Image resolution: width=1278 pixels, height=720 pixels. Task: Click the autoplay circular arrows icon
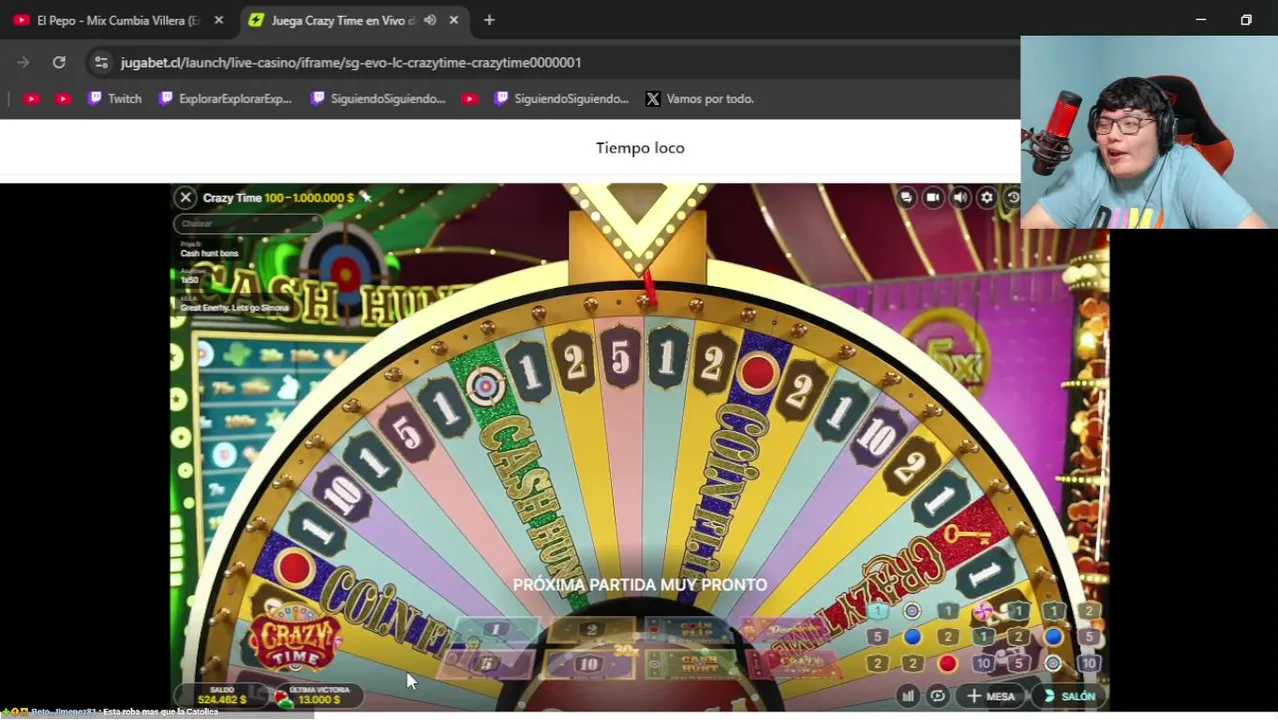click(937, 696)
